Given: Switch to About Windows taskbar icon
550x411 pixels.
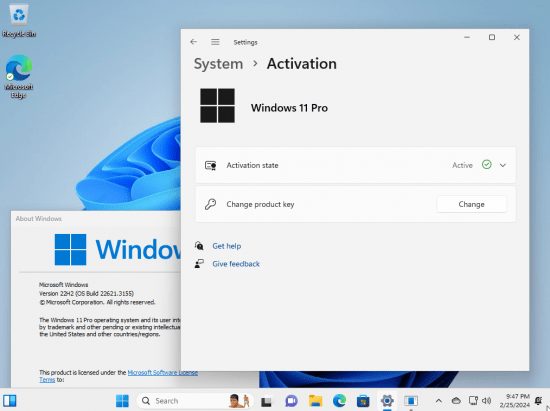Looking at the screenshot, I should pos(411,400).
